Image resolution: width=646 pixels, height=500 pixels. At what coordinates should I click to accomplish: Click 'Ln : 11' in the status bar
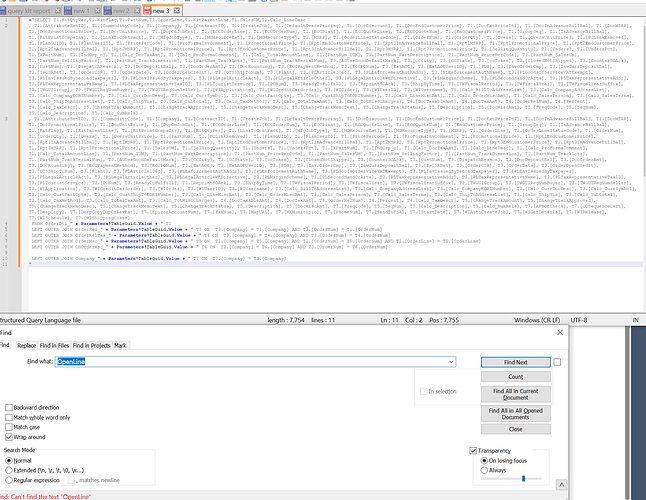[389, 320]
